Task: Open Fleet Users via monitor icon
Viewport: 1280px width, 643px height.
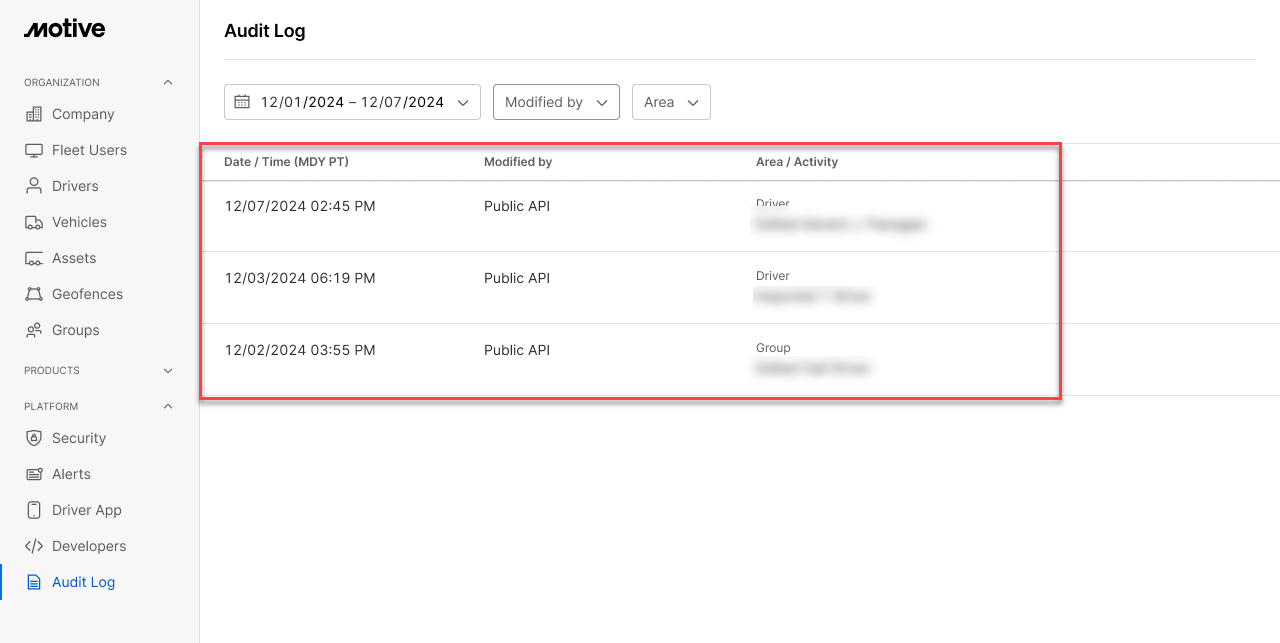Action: [34, 150]
